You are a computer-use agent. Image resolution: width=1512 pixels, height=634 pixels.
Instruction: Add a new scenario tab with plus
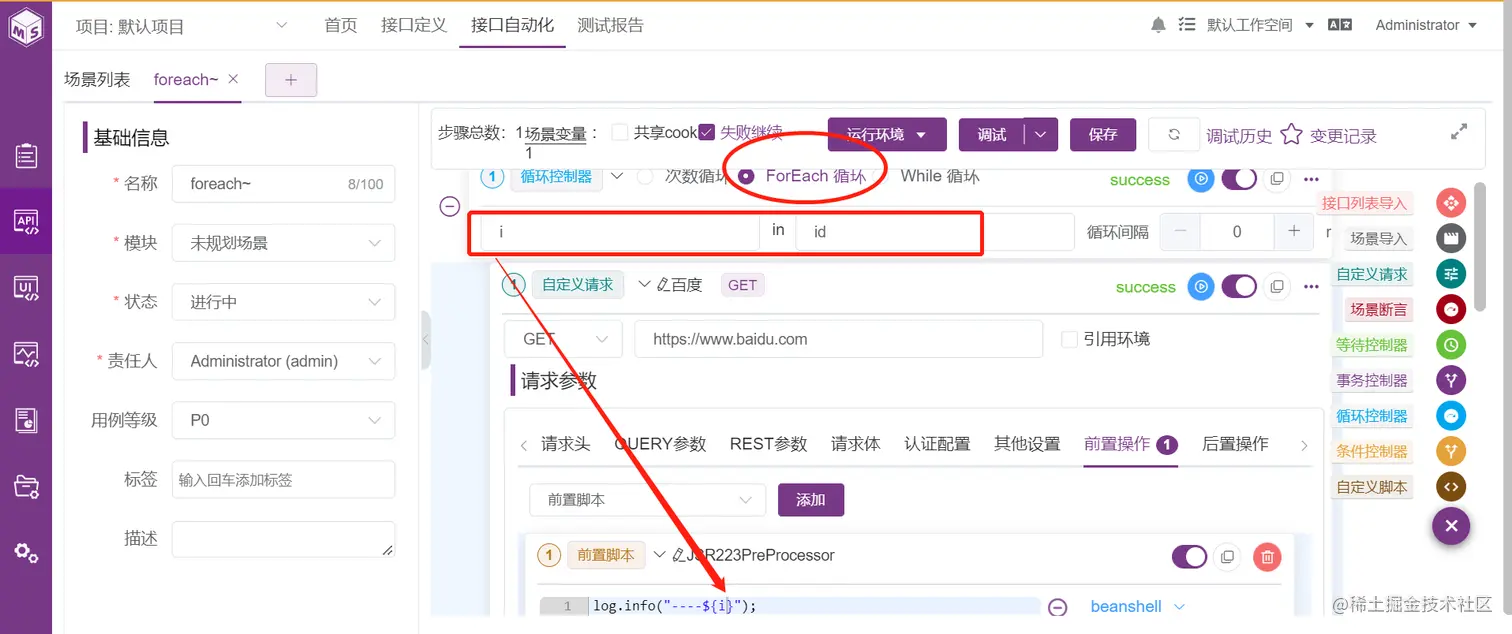pyautogui.click(x=291, y=80)
